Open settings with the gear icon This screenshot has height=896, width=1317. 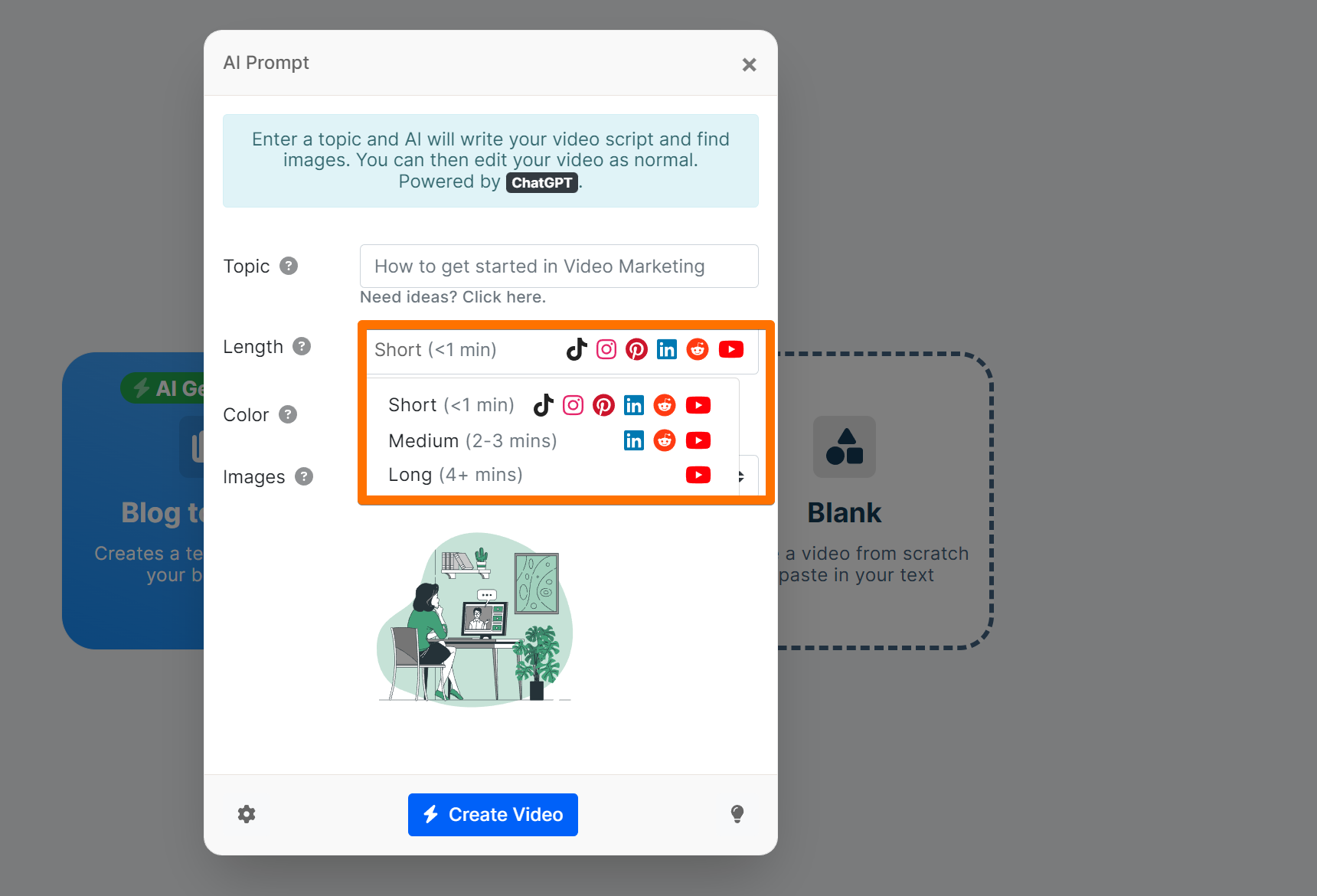[x=247, y=814]
